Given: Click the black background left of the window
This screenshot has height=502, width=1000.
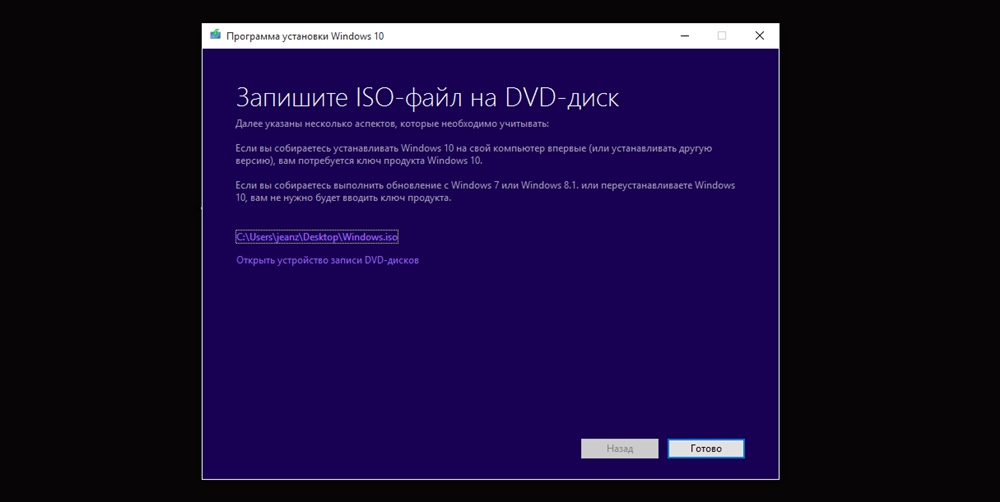Looking at the screenshot, I should click(100, 250).
